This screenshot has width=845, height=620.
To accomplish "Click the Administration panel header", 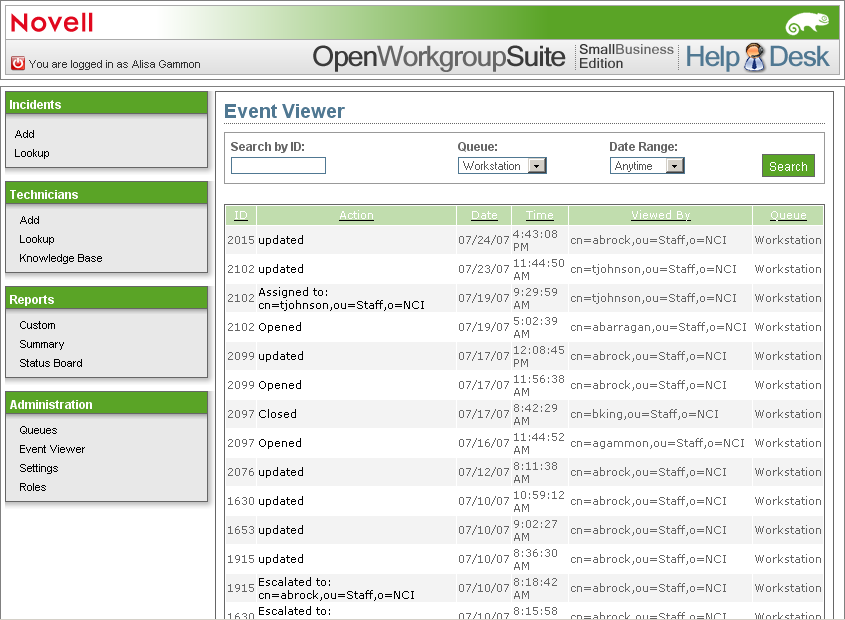I will pos(106,404).
